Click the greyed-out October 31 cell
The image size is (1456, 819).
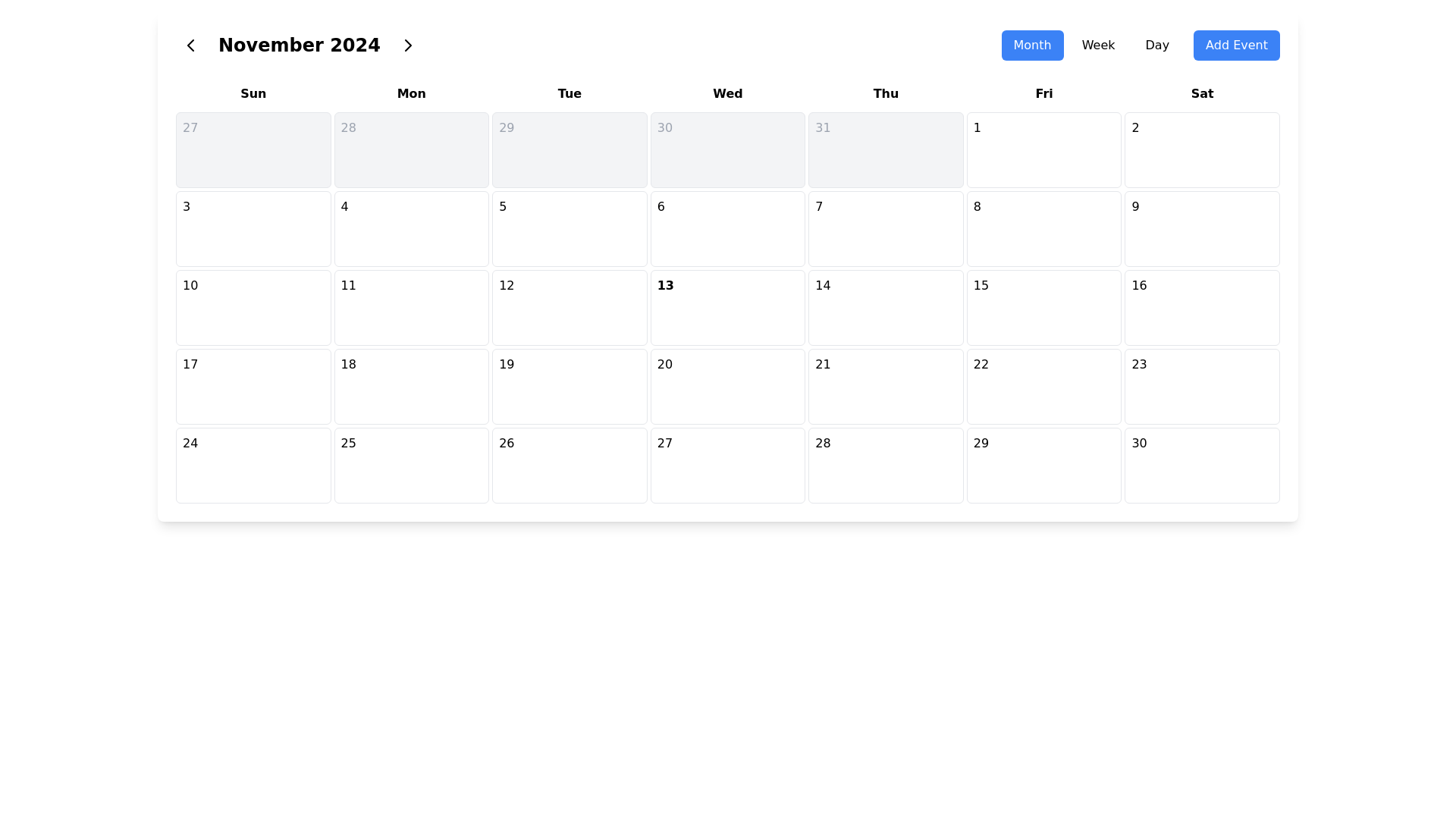[x=885, y=150]
